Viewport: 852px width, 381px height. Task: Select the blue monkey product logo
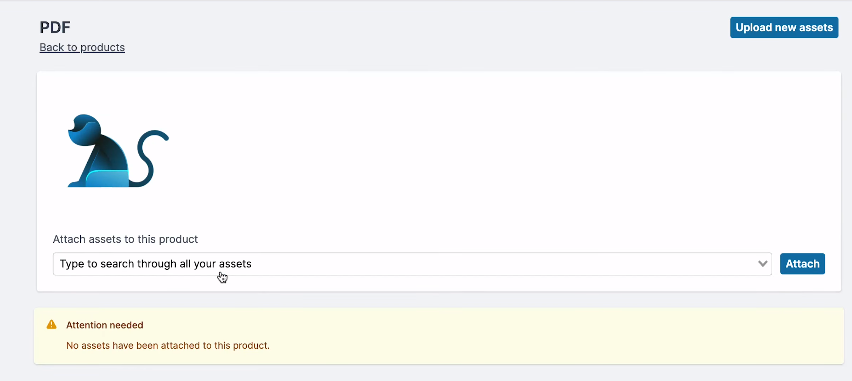(x=118, y=151)
